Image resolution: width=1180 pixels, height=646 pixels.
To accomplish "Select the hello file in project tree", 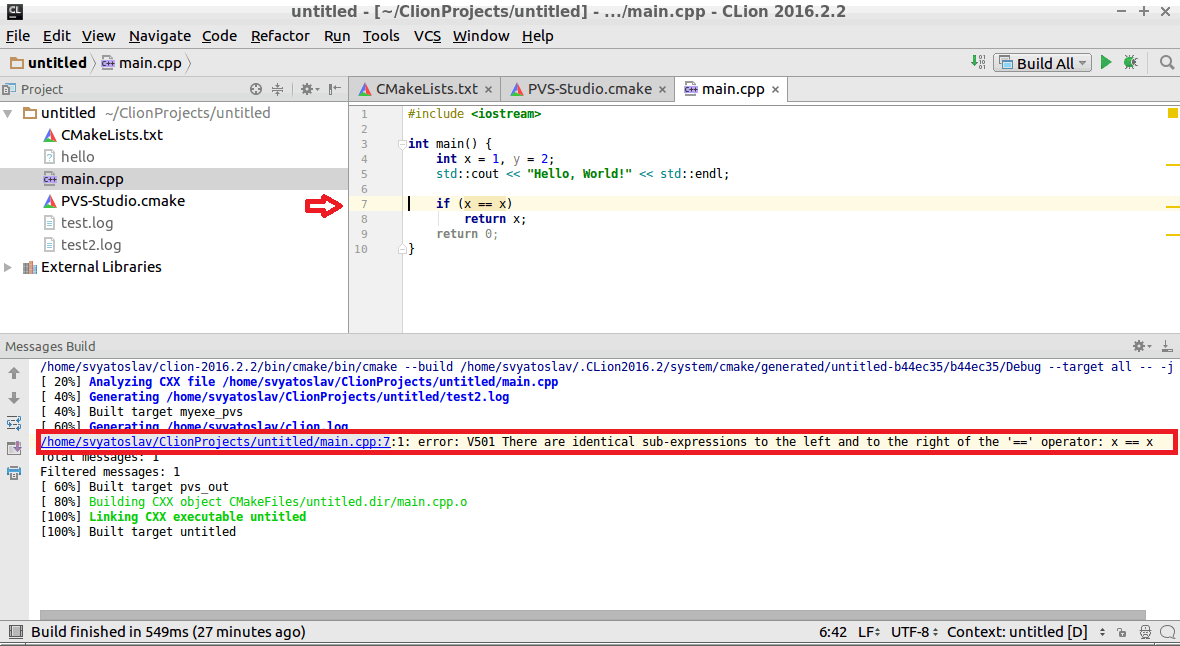I will pos(78,157).
